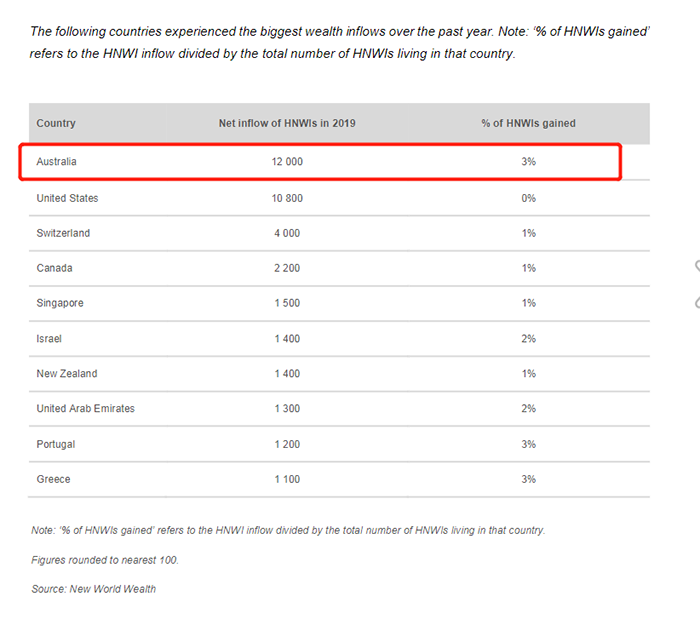Click the Greece country cell
Screen dimensions: 700x625
(x=54, y=479)
